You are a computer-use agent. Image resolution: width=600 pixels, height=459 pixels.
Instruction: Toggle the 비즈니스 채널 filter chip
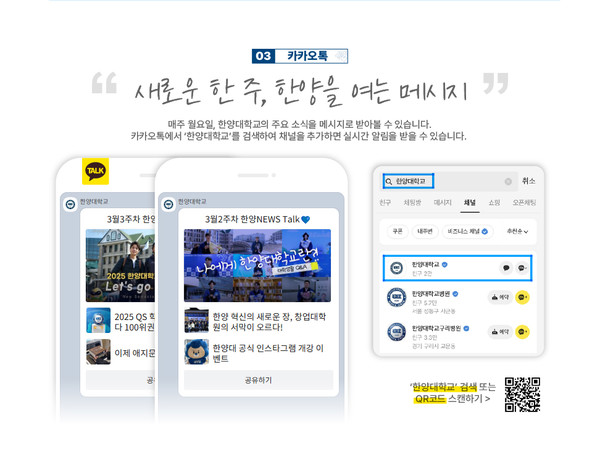point(468,231)
